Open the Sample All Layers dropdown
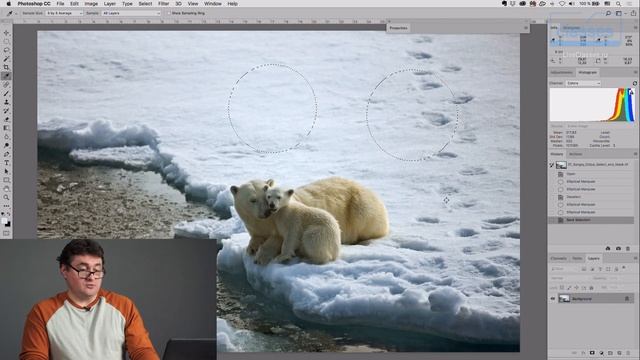 131,13
